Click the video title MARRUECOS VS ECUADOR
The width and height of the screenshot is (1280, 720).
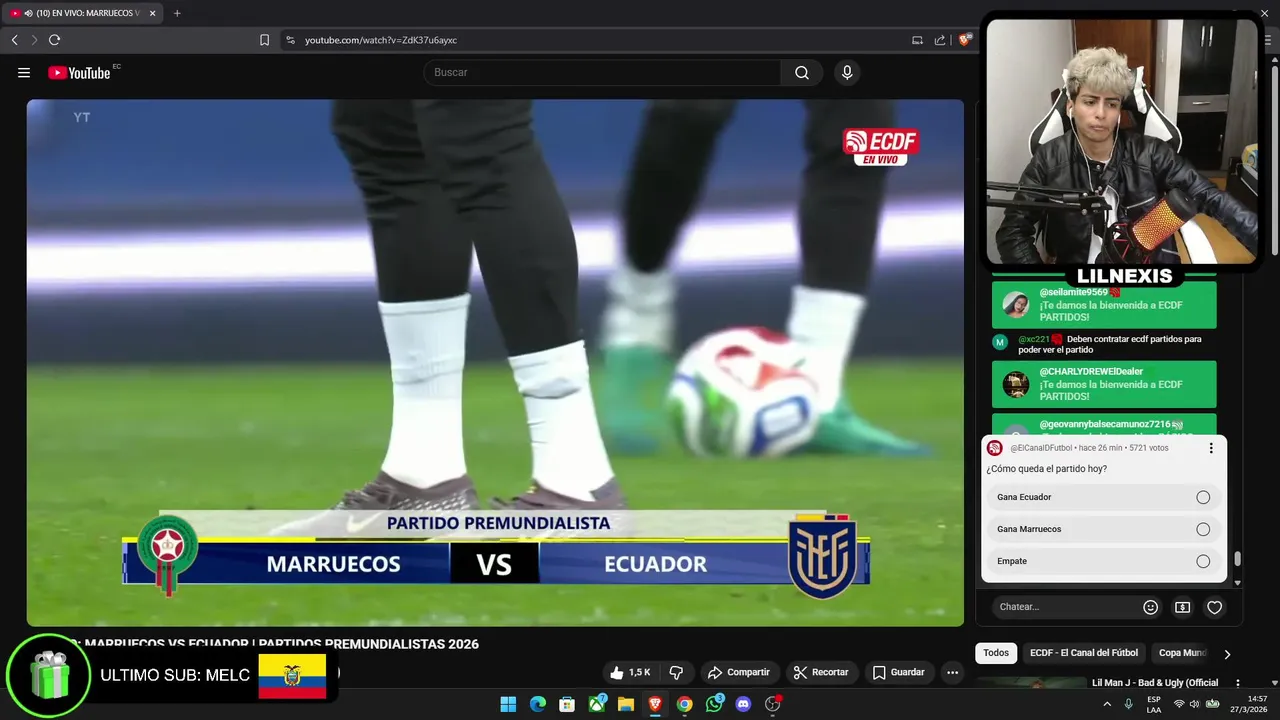click(x=282, y=644)
